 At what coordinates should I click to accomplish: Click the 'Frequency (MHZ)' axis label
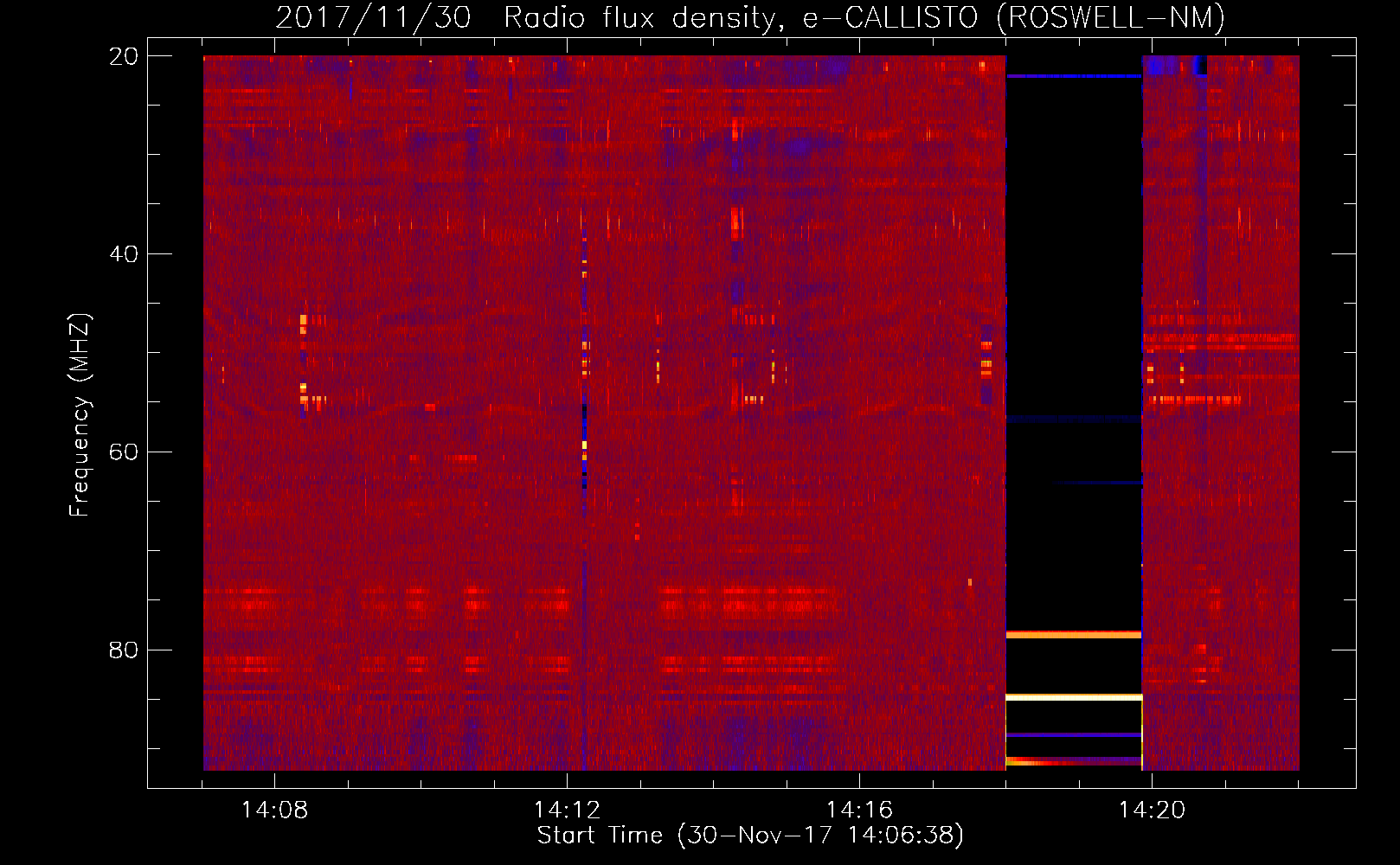pos(80,415)
